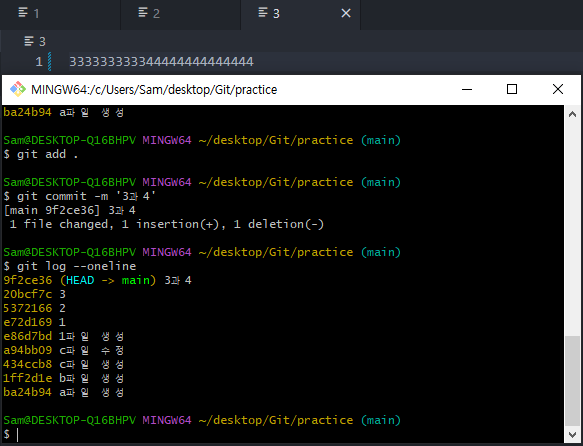Maximize the Git Bash window

[x=512, y=89]
